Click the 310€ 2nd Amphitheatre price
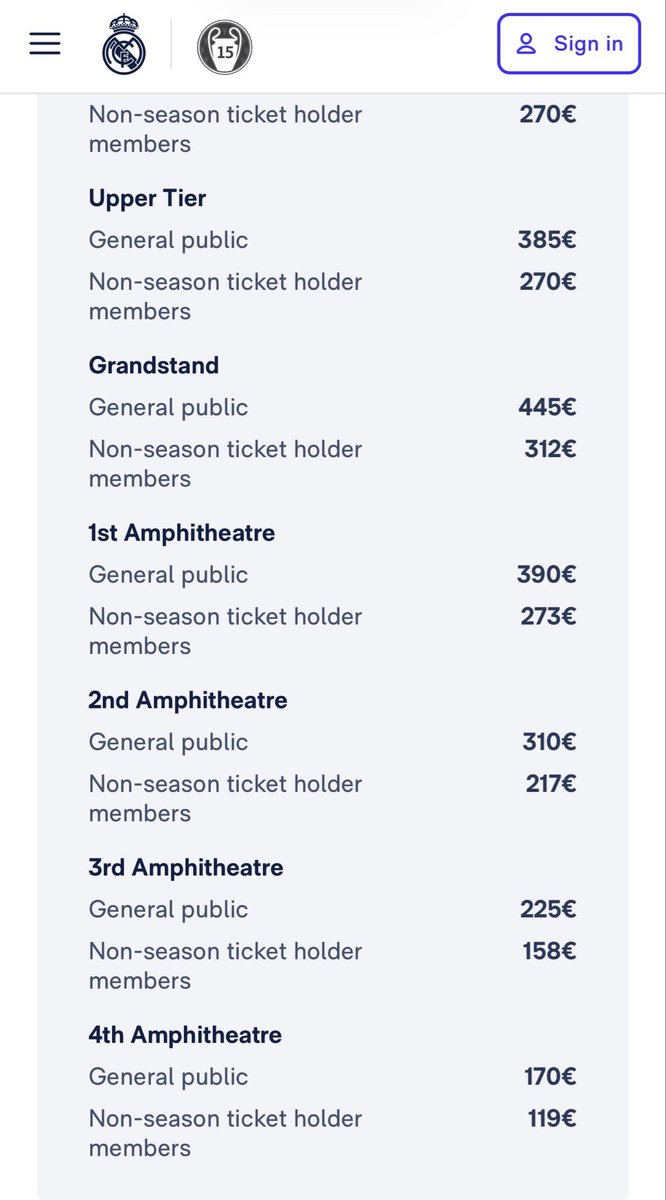Screen dimensions: 666x1200 pos(548,742)
